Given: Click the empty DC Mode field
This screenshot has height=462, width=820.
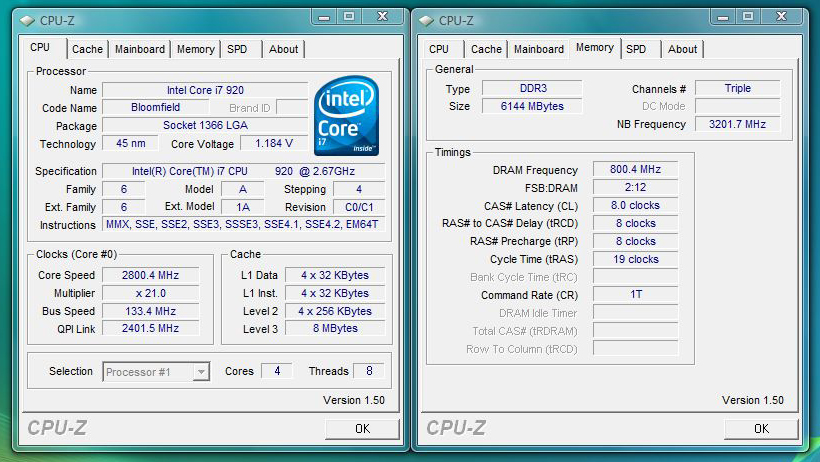Looking at the screenshot, I should click(x=738, y=106).
